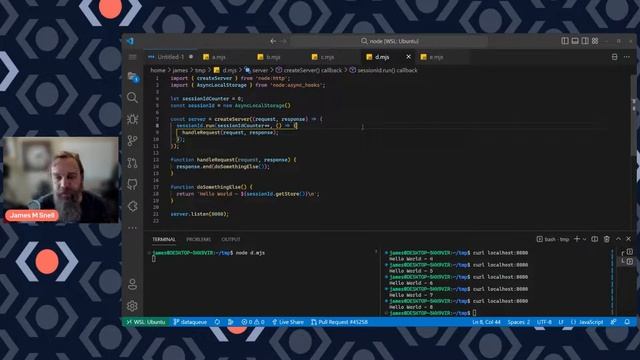Open the 'dataqueue' branch picker

190,322
